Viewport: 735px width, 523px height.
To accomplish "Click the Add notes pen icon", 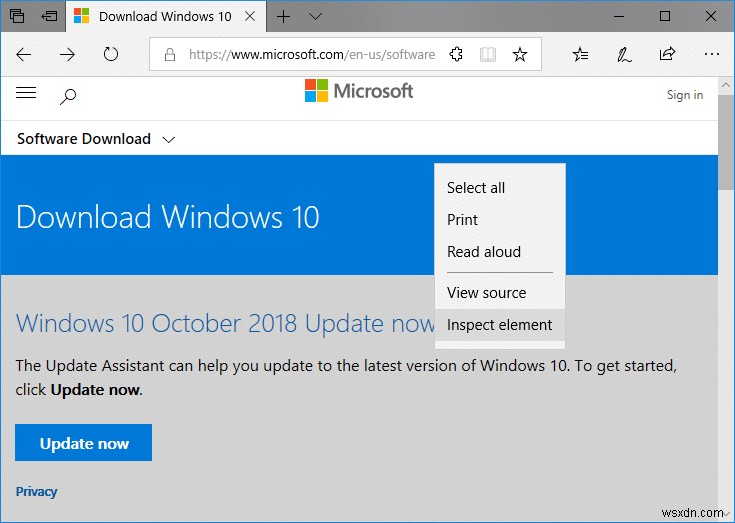I will pyautogui.click(x=623, y=55).
